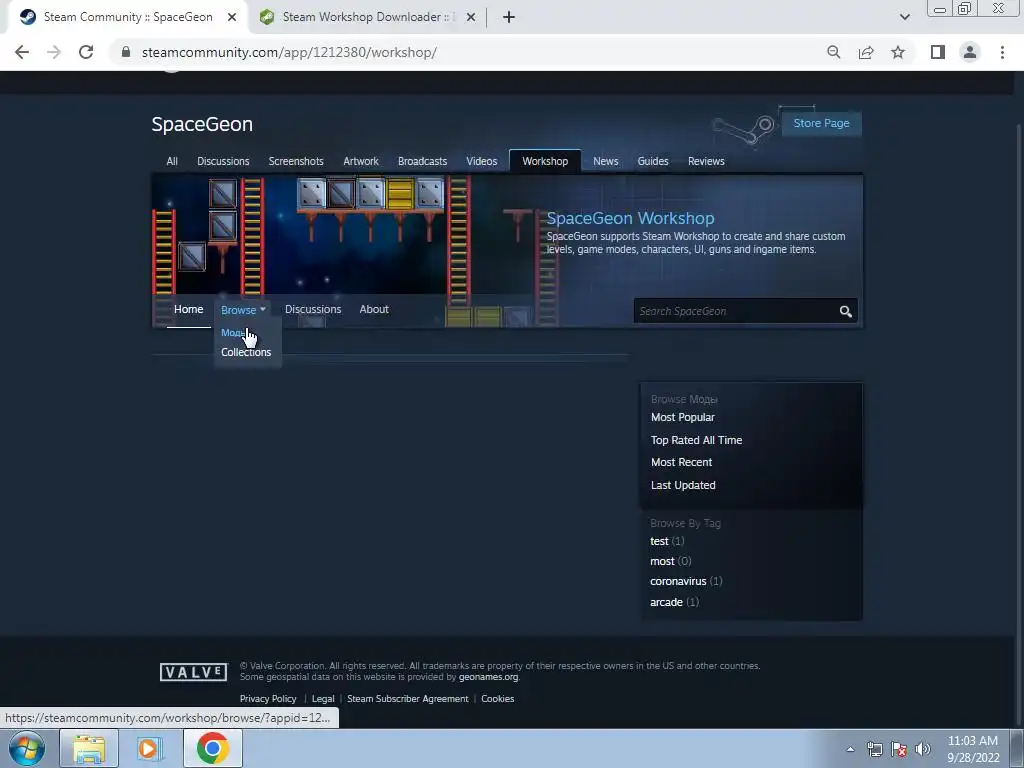The width and height of the screenshot is (1024, 768).
Task: Open the workshop About page
Action: [374, 310]
